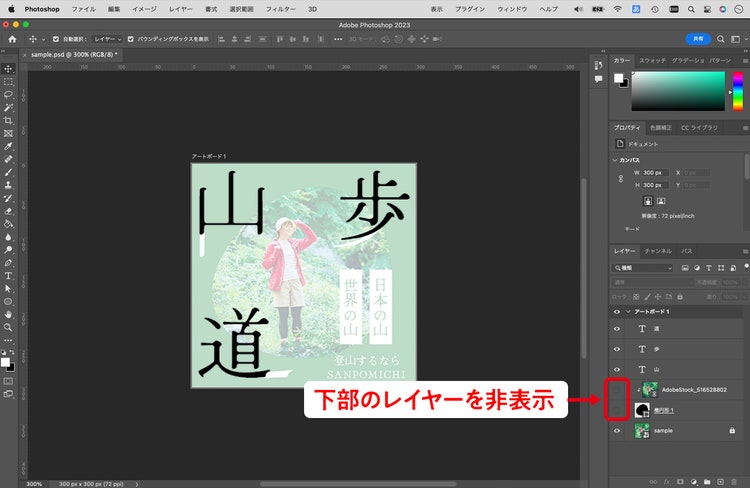Switch to the スウォッチ tab

pos(652,61)
